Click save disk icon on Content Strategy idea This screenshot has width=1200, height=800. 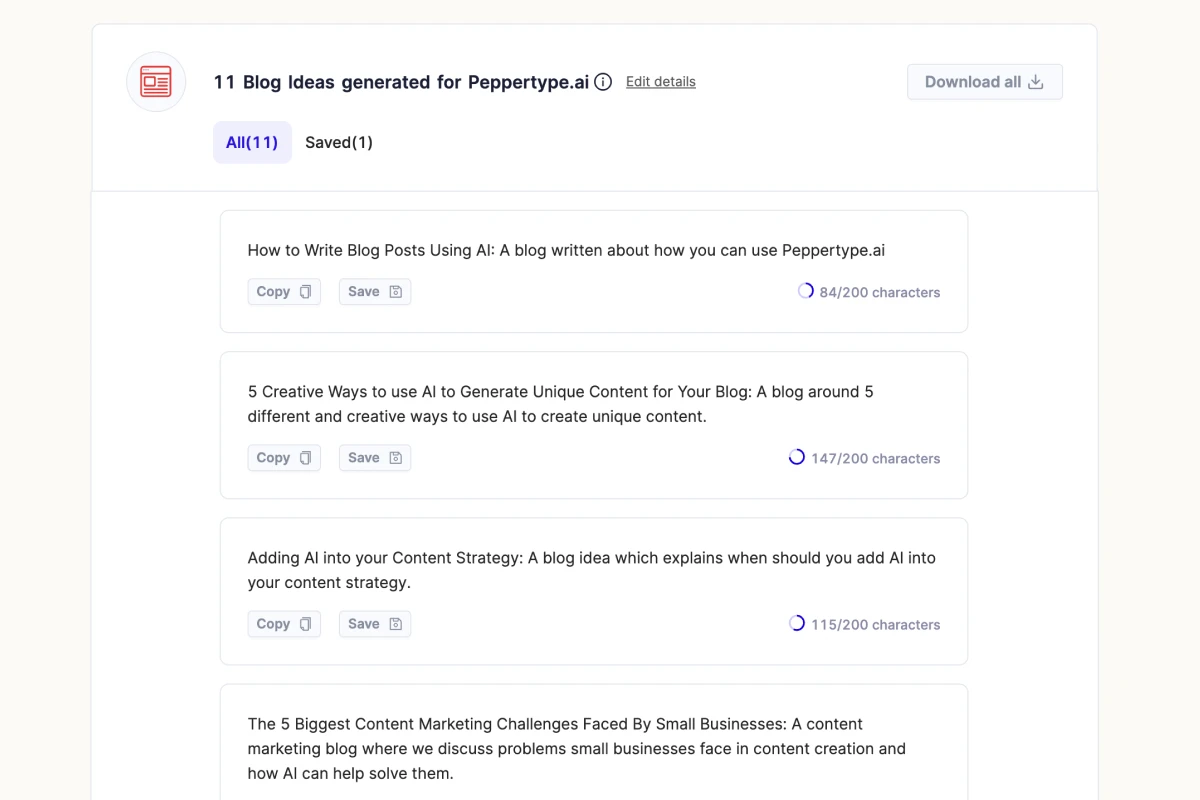(395, 624)
